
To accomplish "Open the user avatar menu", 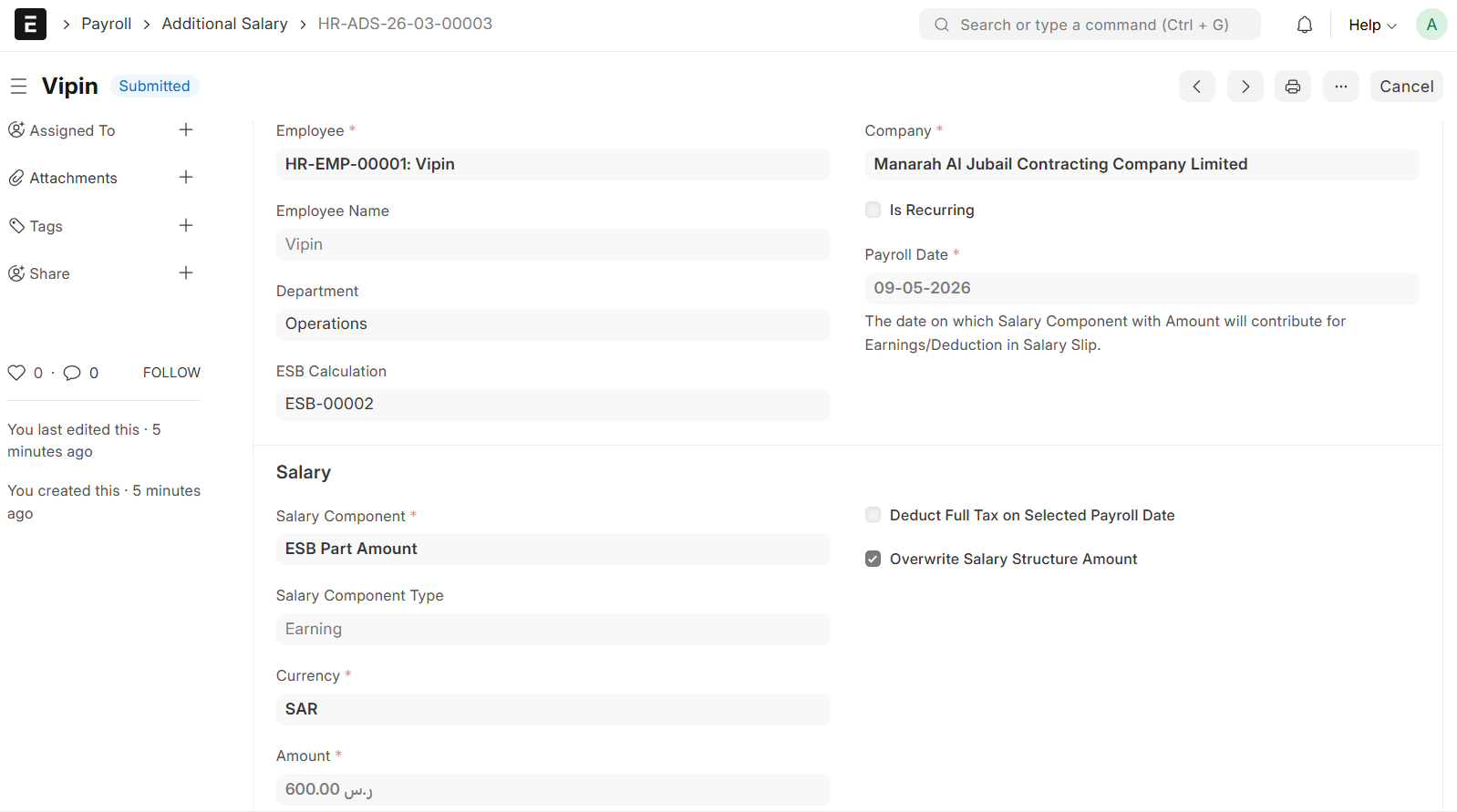I will 1431,25.
